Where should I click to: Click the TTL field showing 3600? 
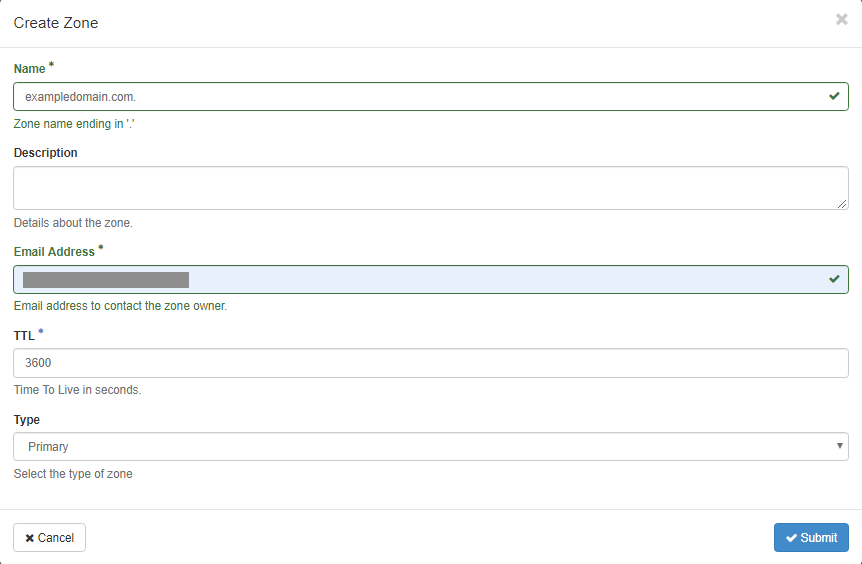(x=430, y=363)
